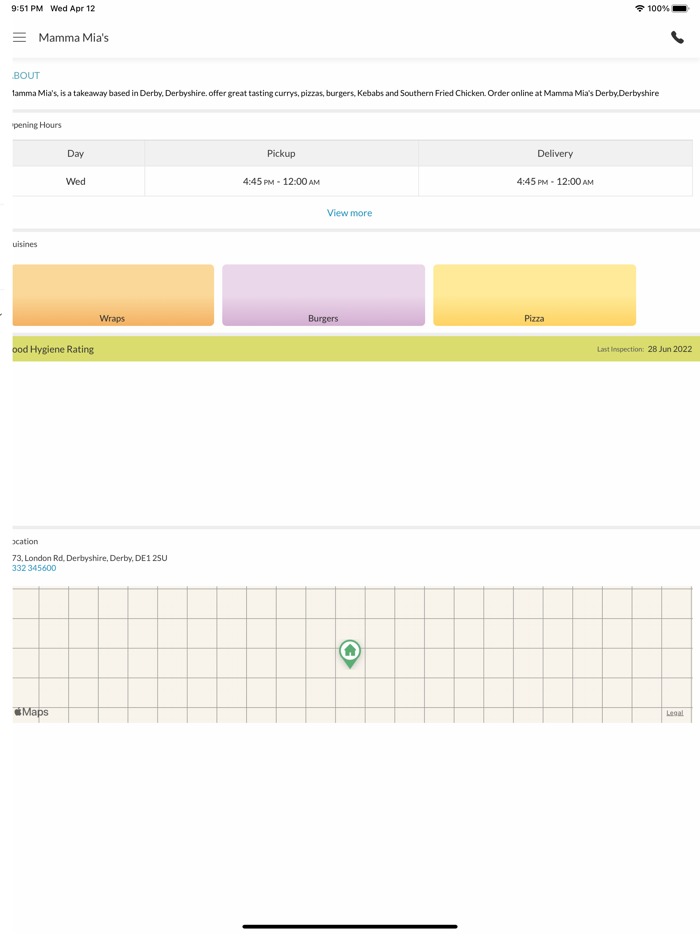Click the Cuisines section label
Image resolution: width=700 pixels, height=934 pixels.
24,244
